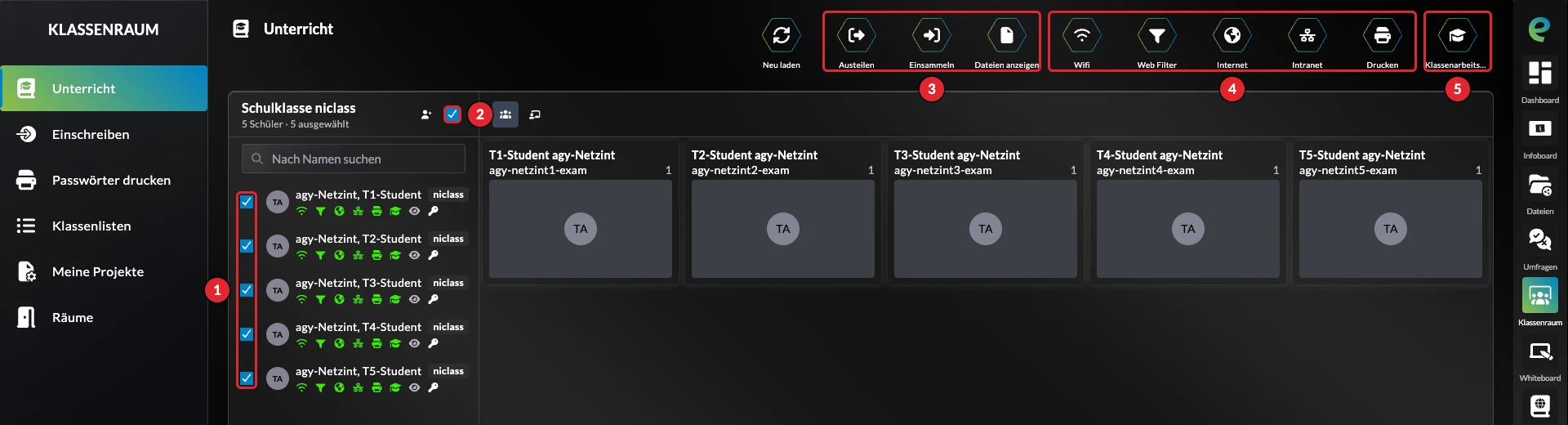Uncheck the T1-Student checkbox

point(247,202)
